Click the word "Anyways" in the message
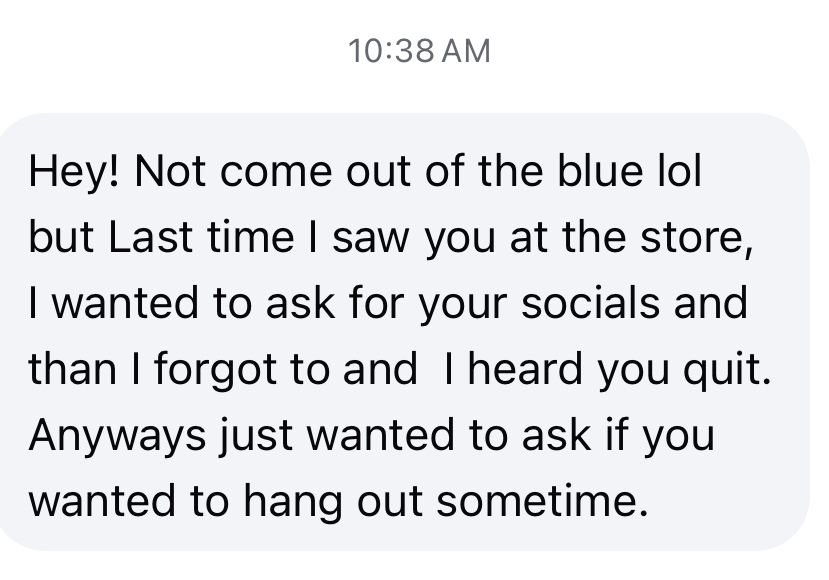Viewport: 829px width, 580px height. (x=117, y=437)
